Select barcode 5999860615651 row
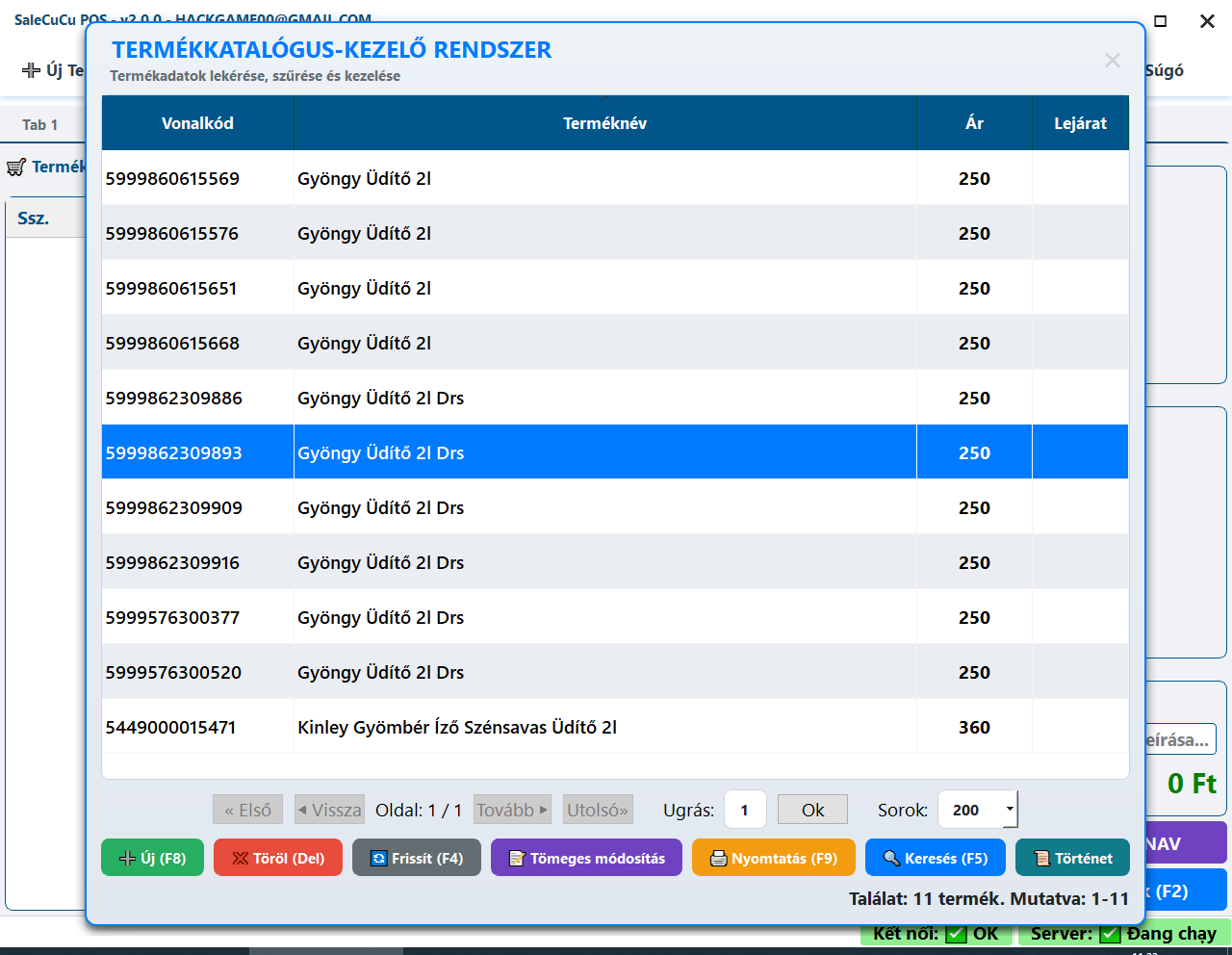This screenshot has width=1232, height=955. click(615, 288)
